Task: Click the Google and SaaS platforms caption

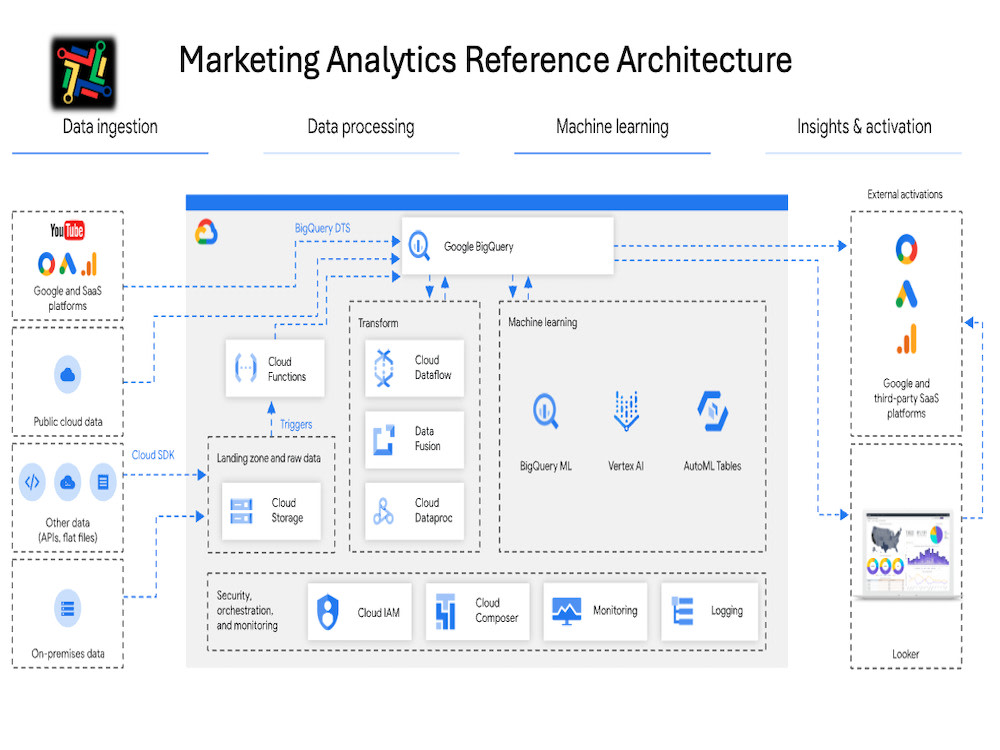Action: pyautogui.click(x=68, y=298)
